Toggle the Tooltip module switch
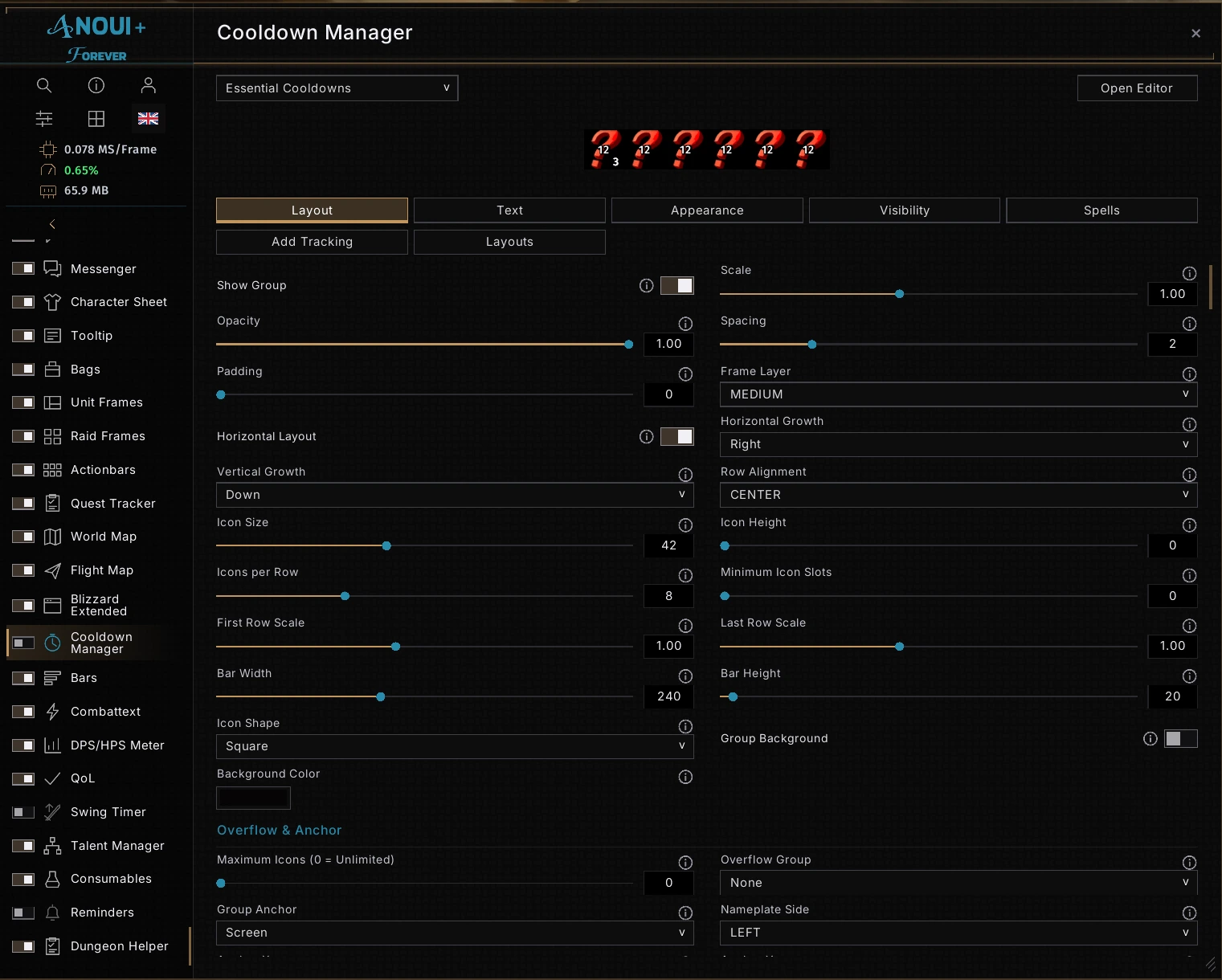 point(23,336)
